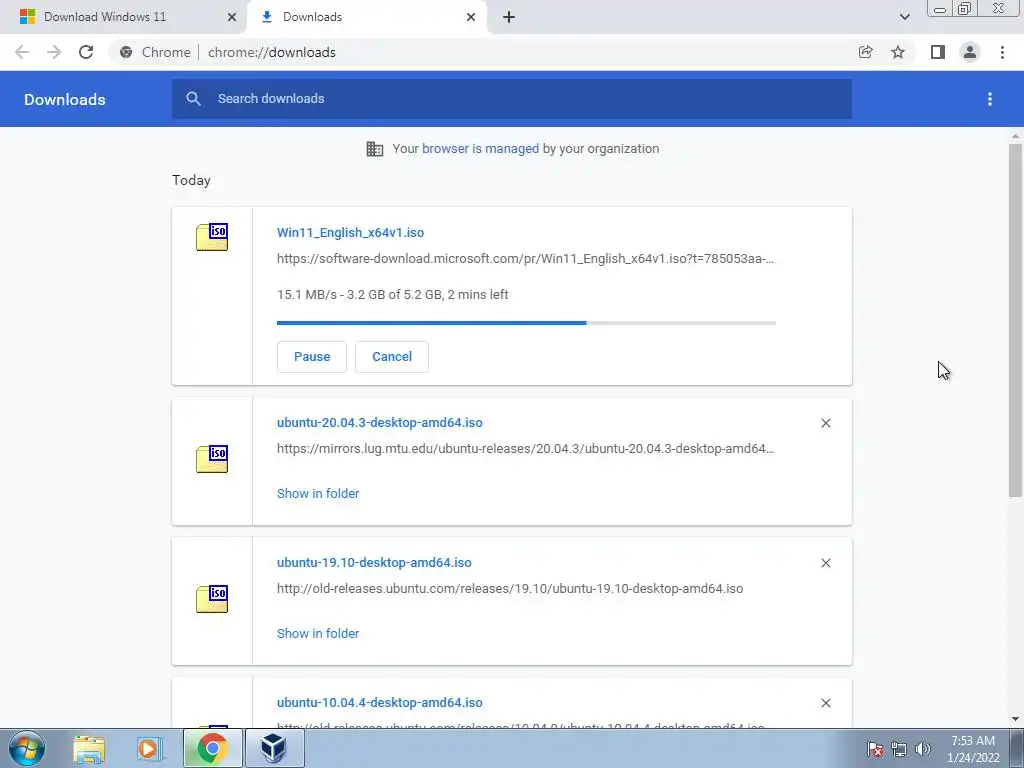1024x768 pixels.
Task: Close the Downloads tab
Action: click(471, 17)
